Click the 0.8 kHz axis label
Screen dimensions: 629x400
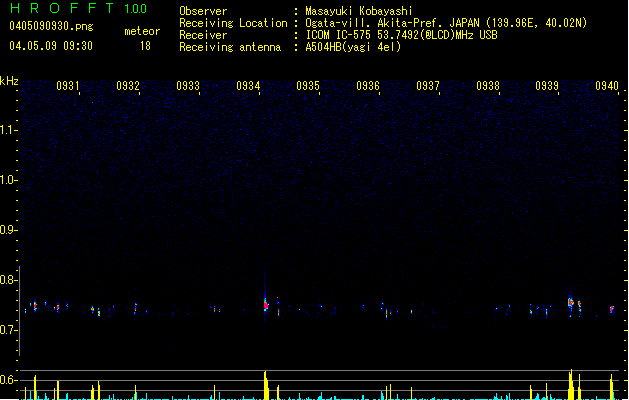click(x=8, y=280)
